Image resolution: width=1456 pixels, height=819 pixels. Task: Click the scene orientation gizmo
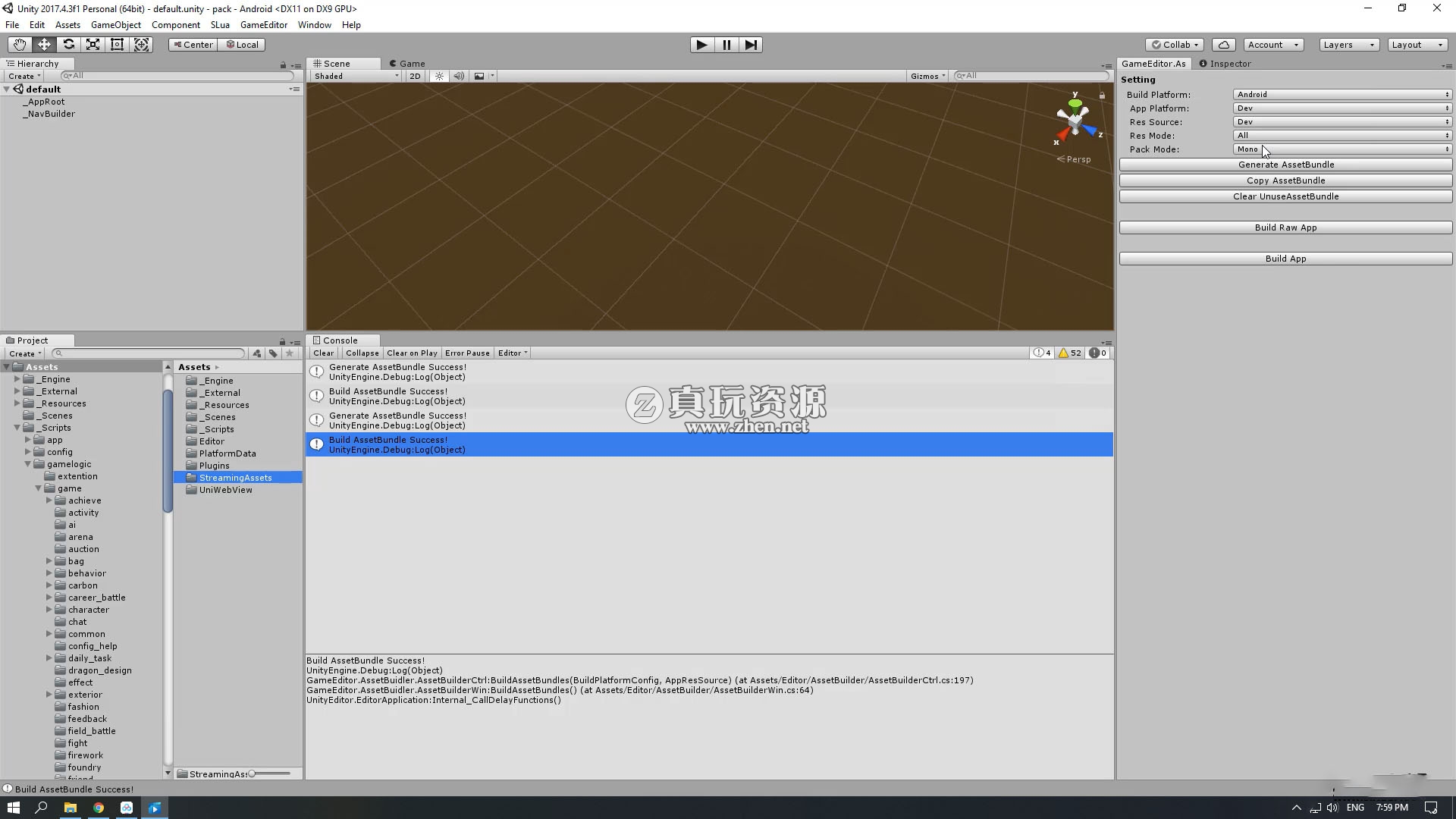[x=1075, y=120]
